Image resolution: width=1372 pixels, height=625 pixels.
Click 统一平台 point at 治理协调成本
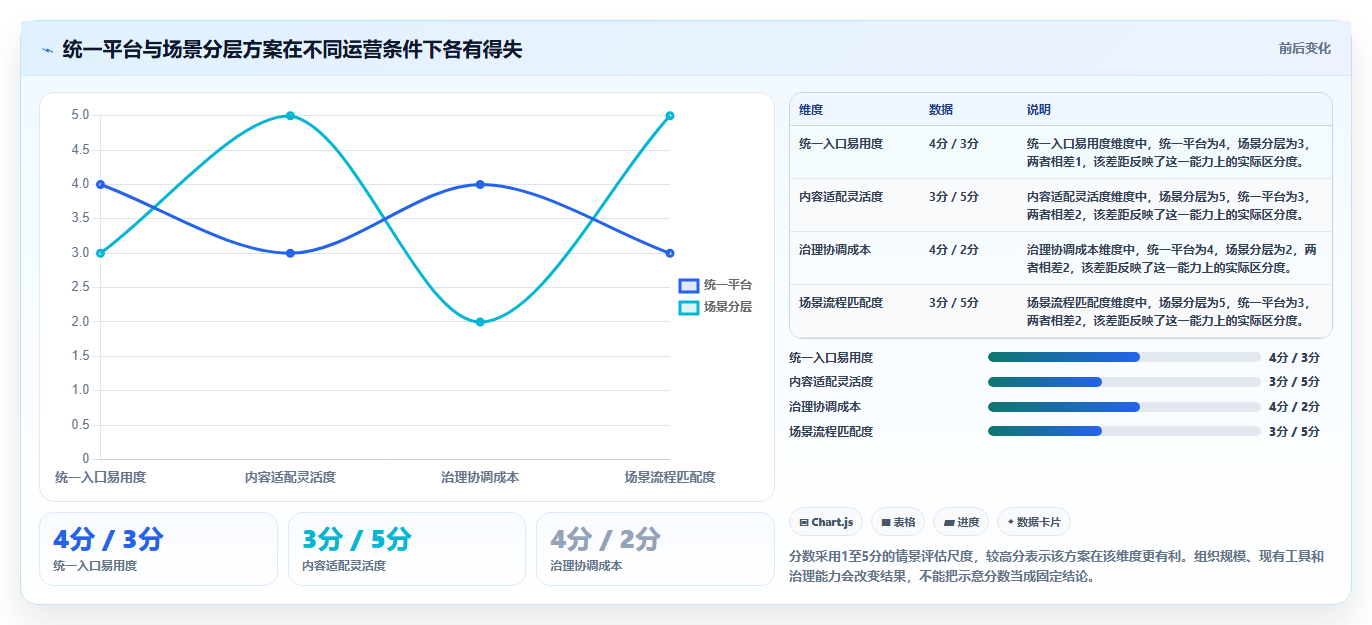click(x=480, y=184)
